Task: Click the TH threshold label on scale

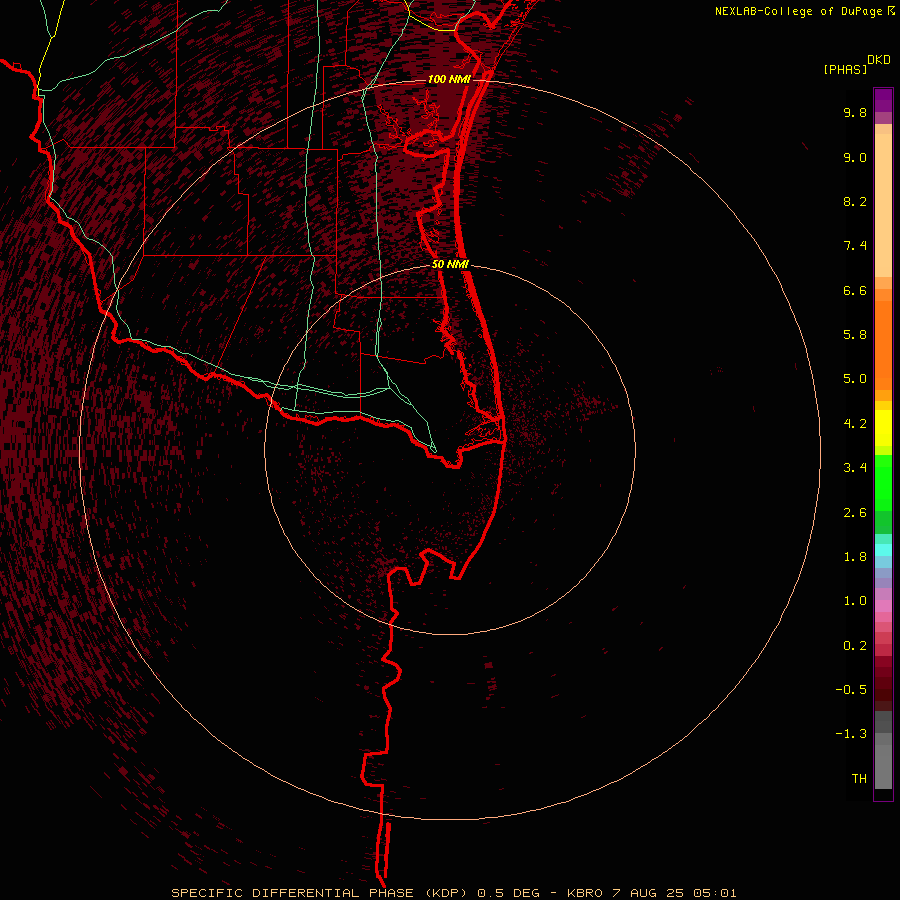Action: coord(859,779)
